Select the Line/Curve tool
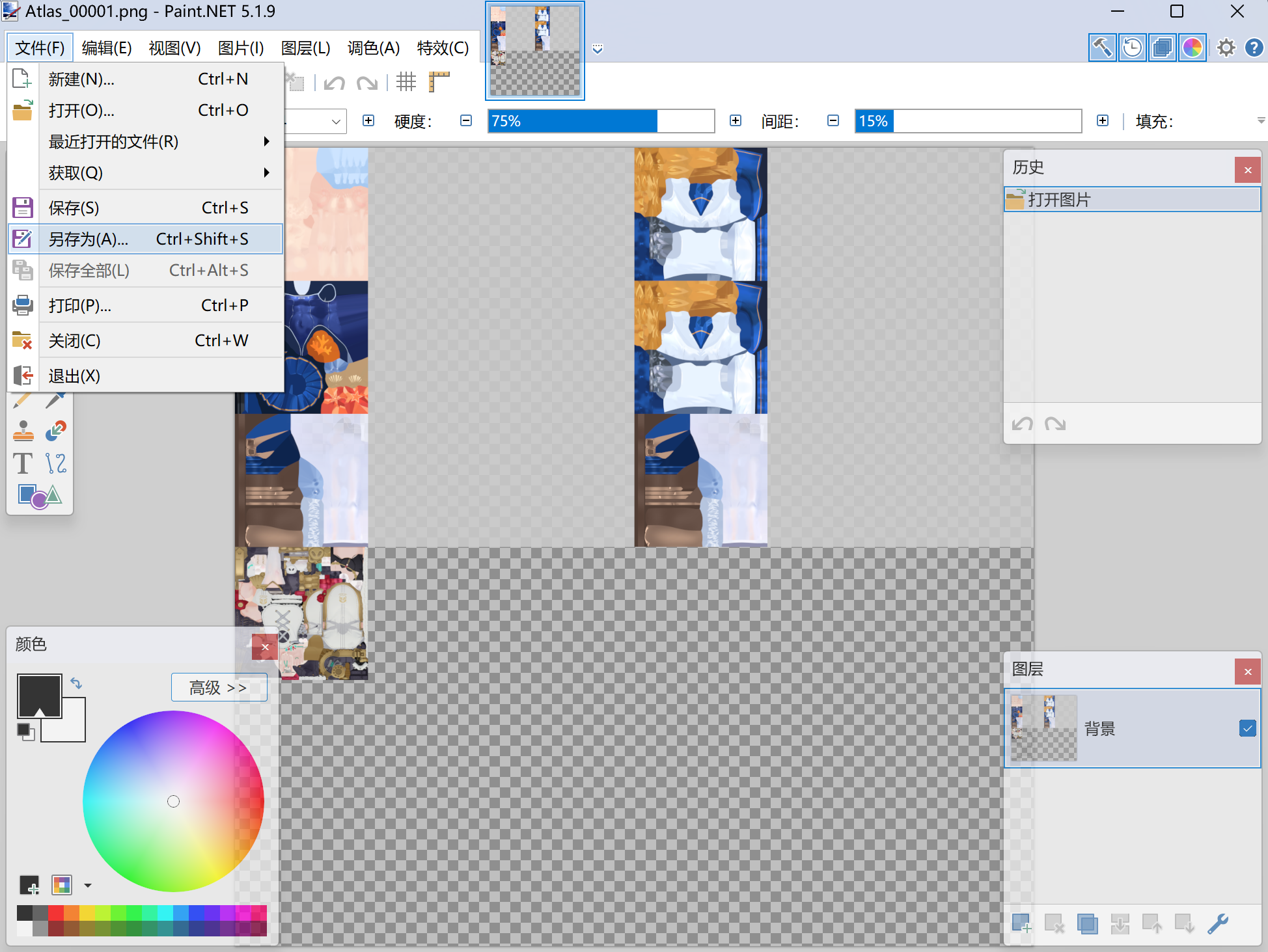 point(56,463)
